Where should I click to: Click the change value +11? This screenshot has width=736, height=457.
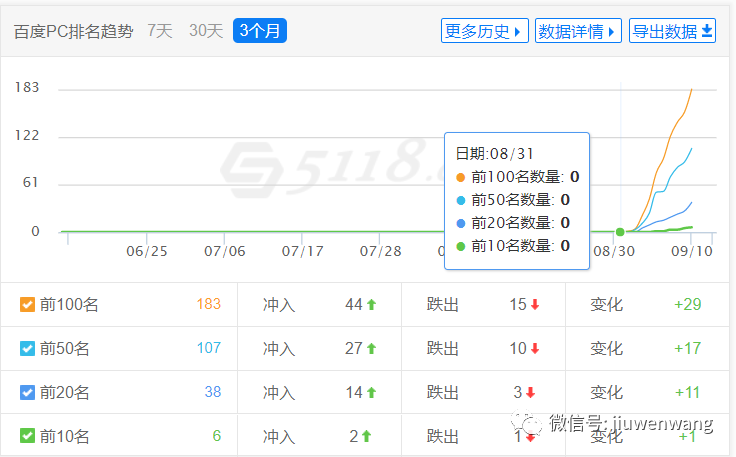click(688, 392)
